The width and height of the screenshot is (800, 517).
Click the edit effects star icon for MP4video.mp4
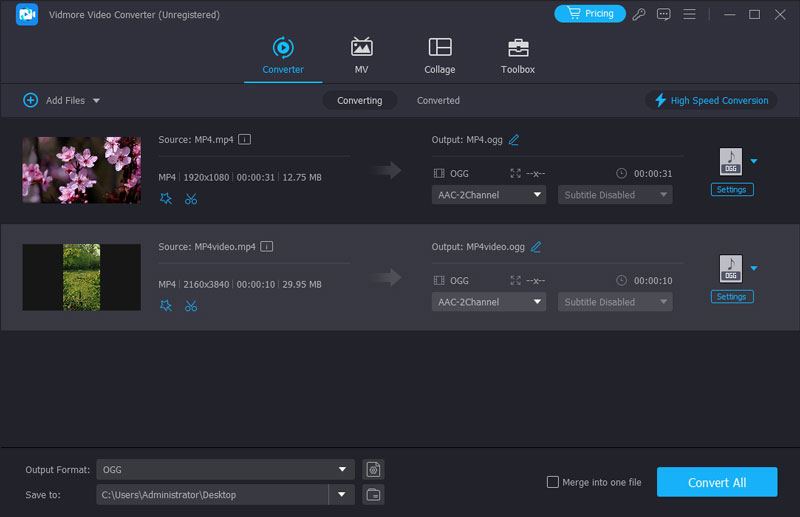pyautogui.click(x=166, y=306)
